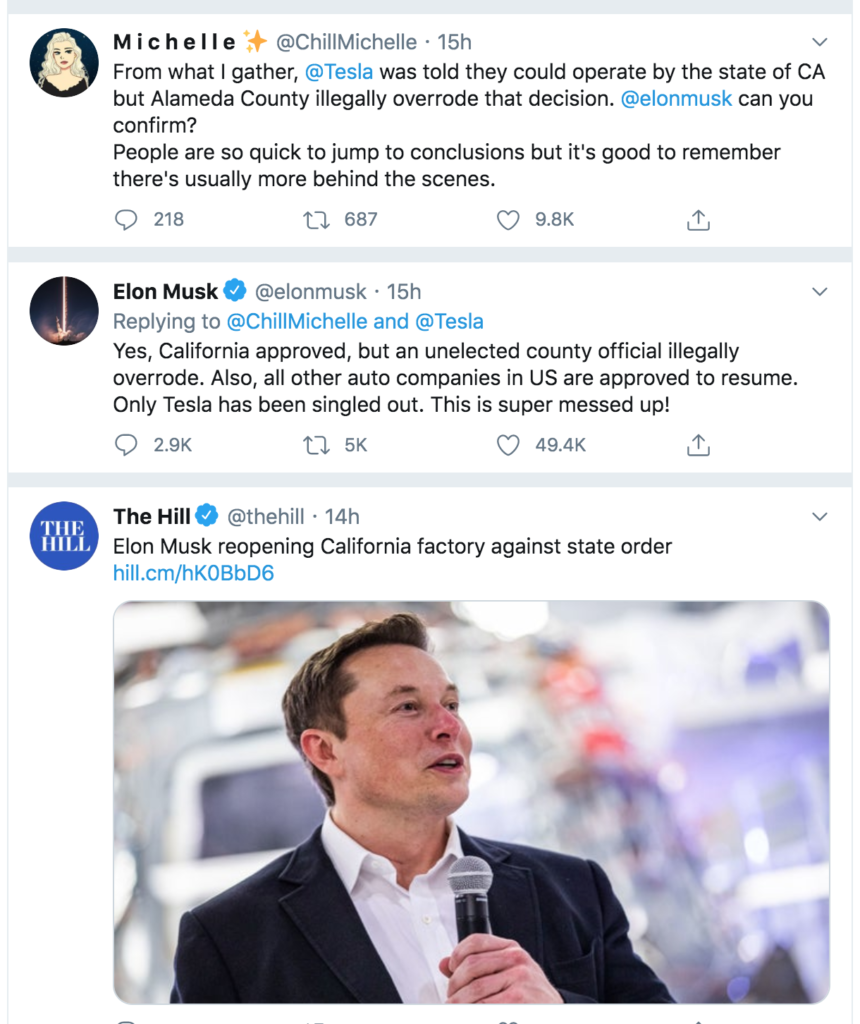The image size is (860, 1024).
Task: Click the share icon on Elon Musk's tweet
Action: tap(698, 444)
